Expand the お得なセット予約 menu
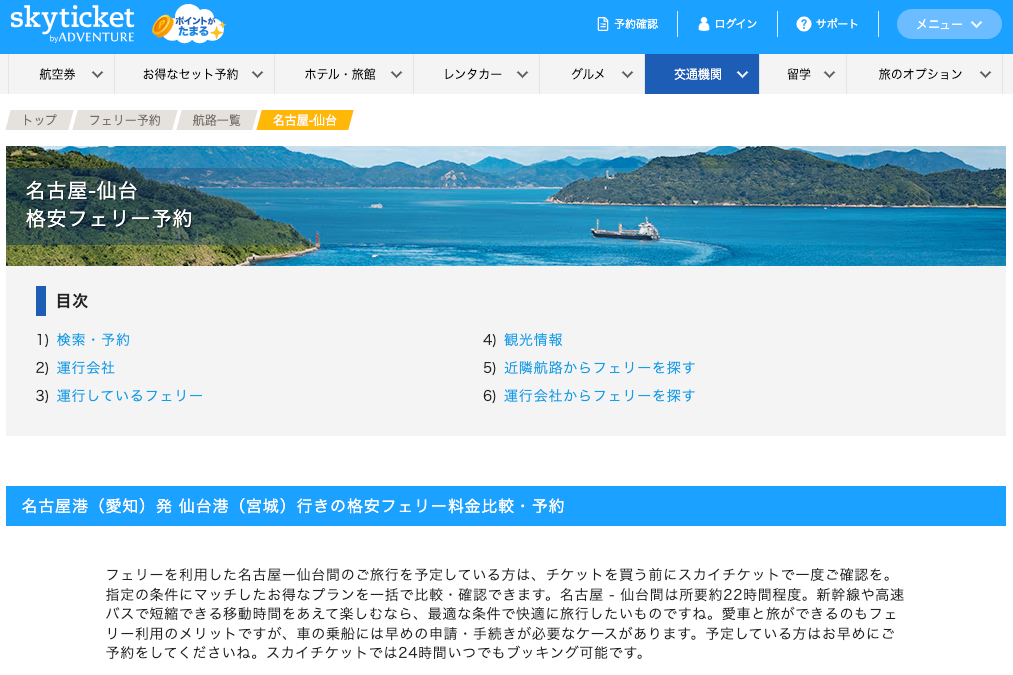This screenshot has height=675, width=1013. pos(202,74)
